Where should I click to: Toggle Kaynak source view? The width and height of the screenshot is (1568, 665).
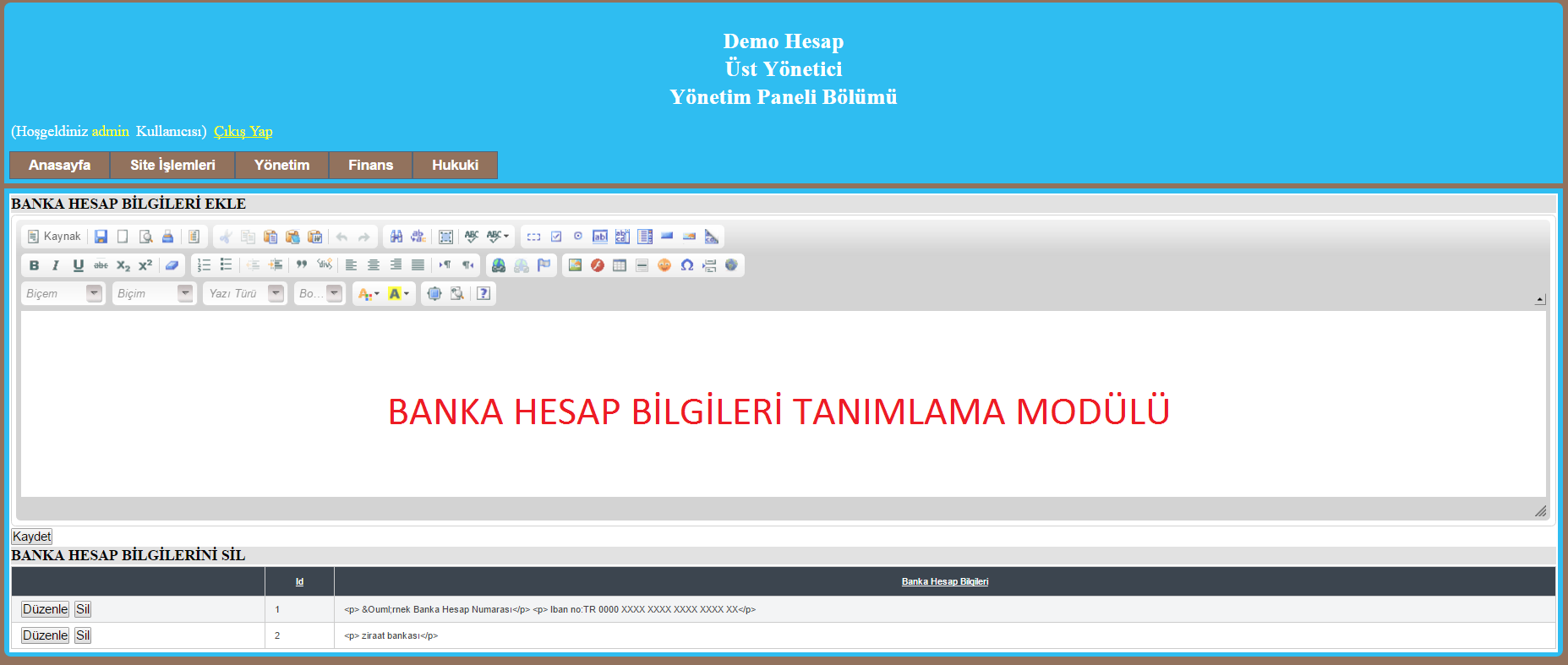click(54, 237)
